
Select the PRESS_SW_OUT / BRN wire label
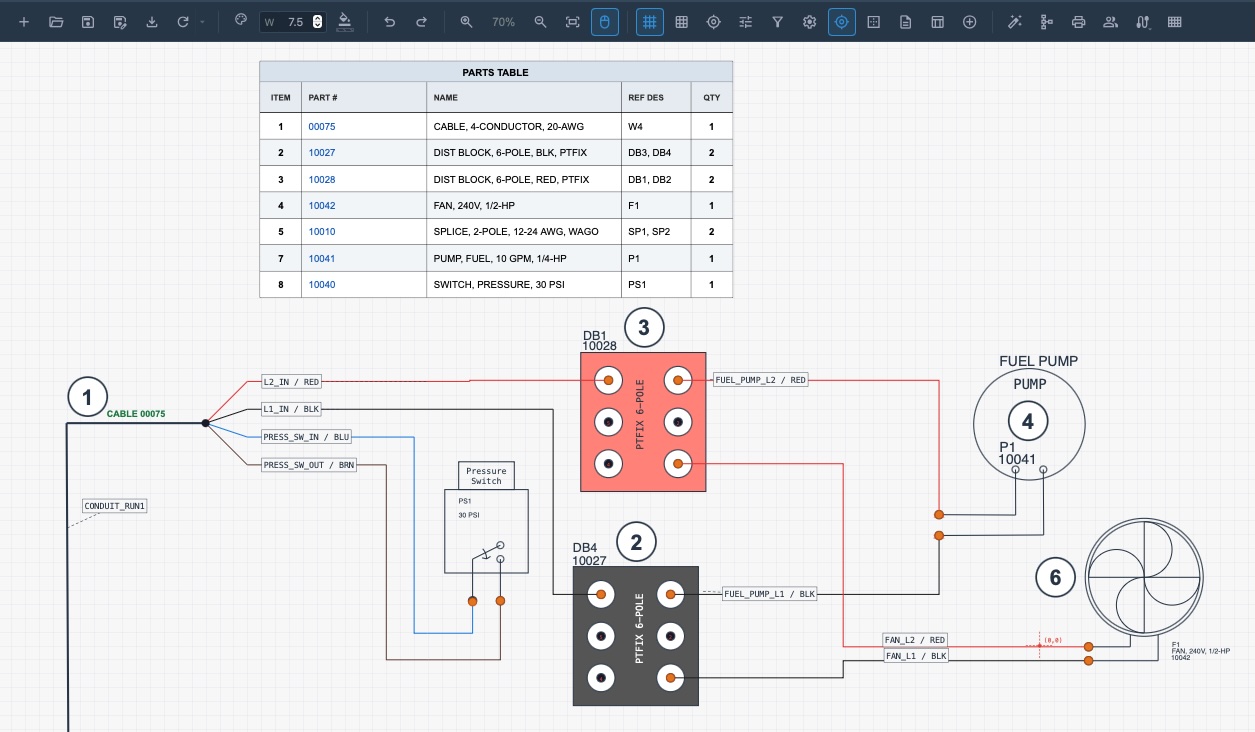click(309, 465)
